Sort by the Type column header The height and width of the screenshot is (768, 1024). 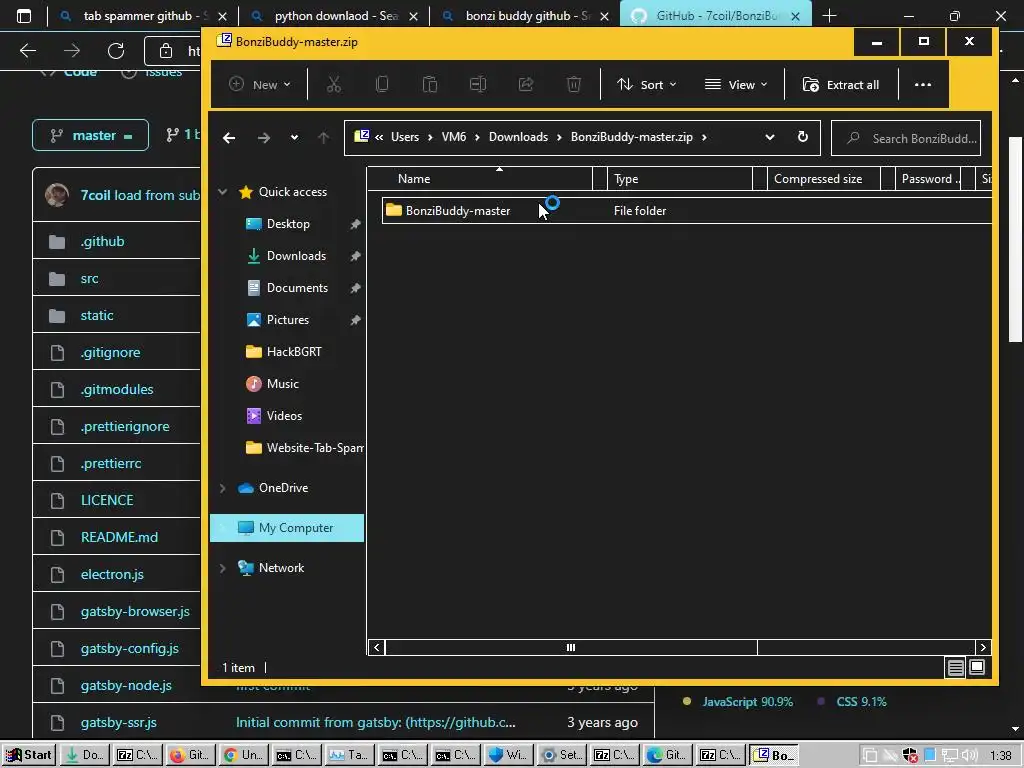click(680, 179)
